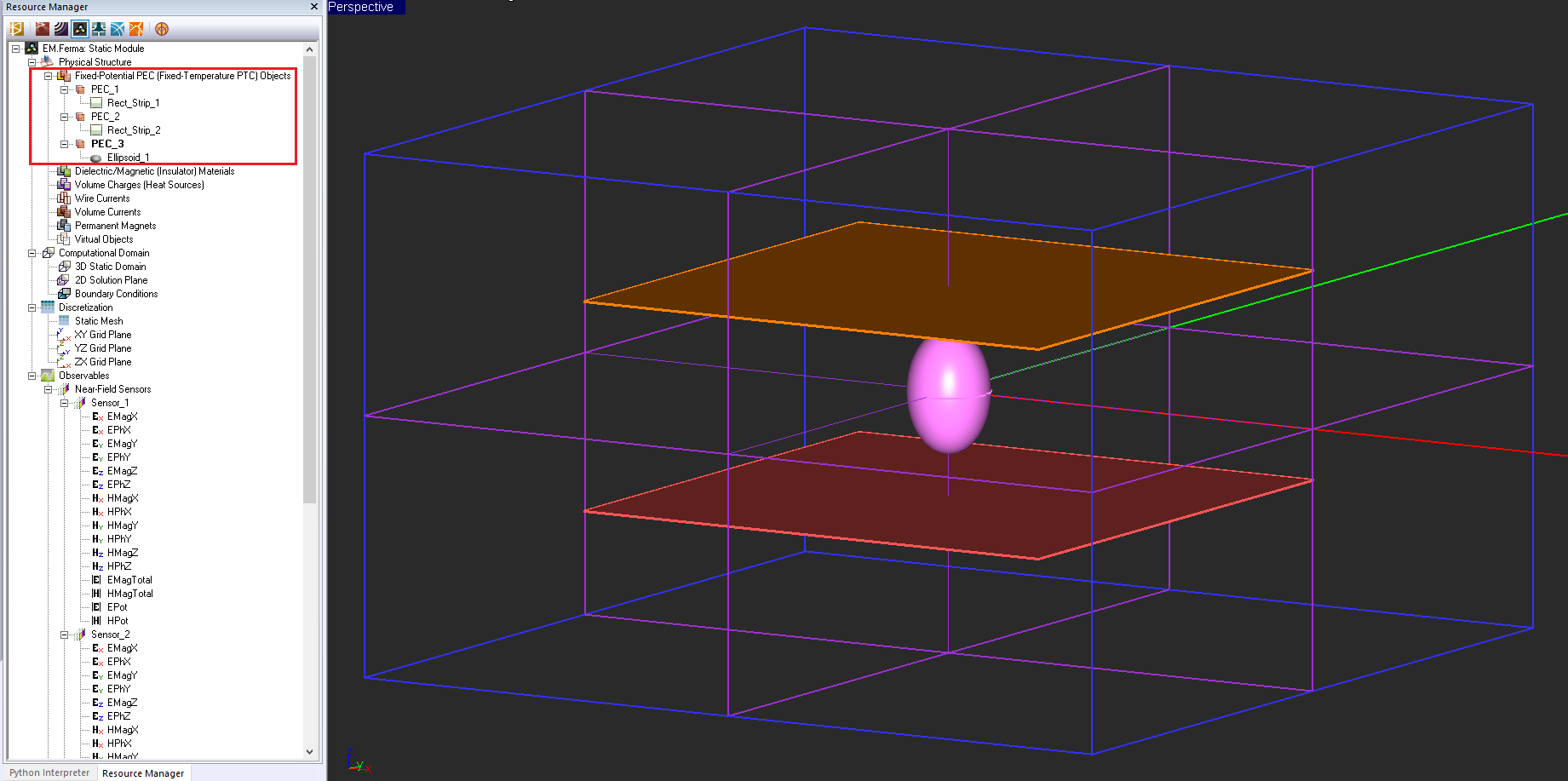Select EMagX under Sensor_1
The width and height of the screenshot is (1568, 781).
pyautogui.click(x=123, y=416)
